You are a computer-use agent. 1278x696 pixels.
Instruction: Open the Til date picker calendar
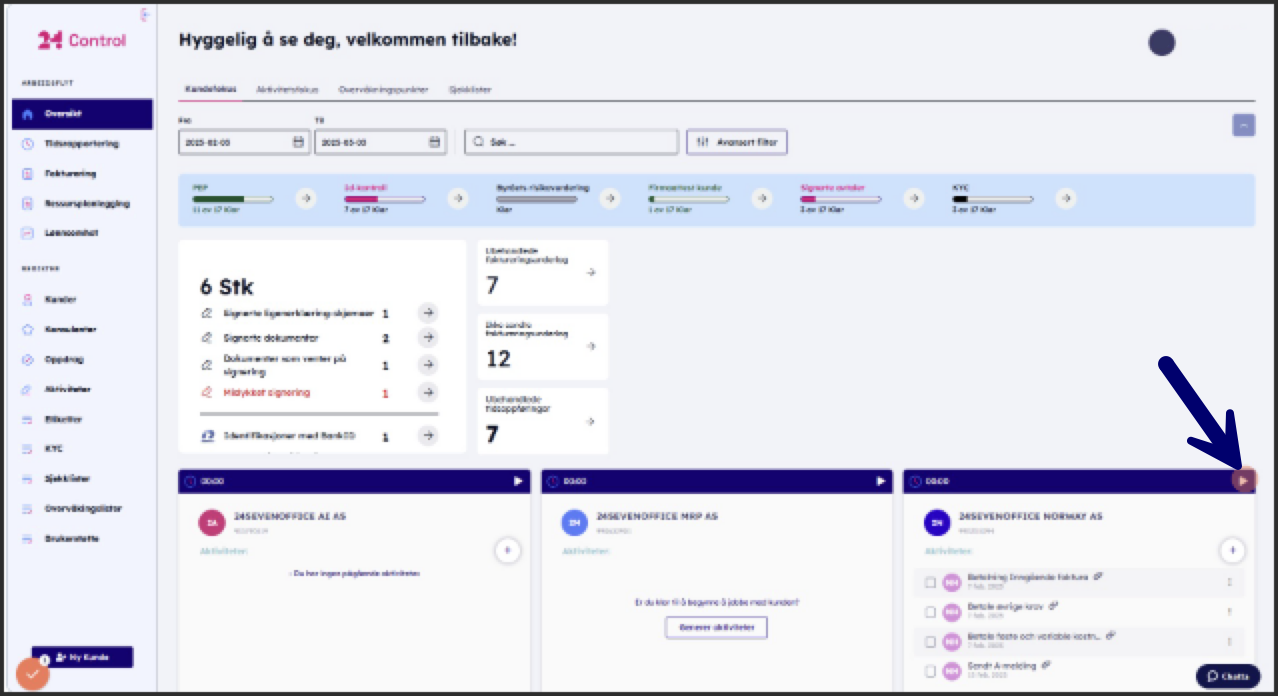(x=435, y=143)
